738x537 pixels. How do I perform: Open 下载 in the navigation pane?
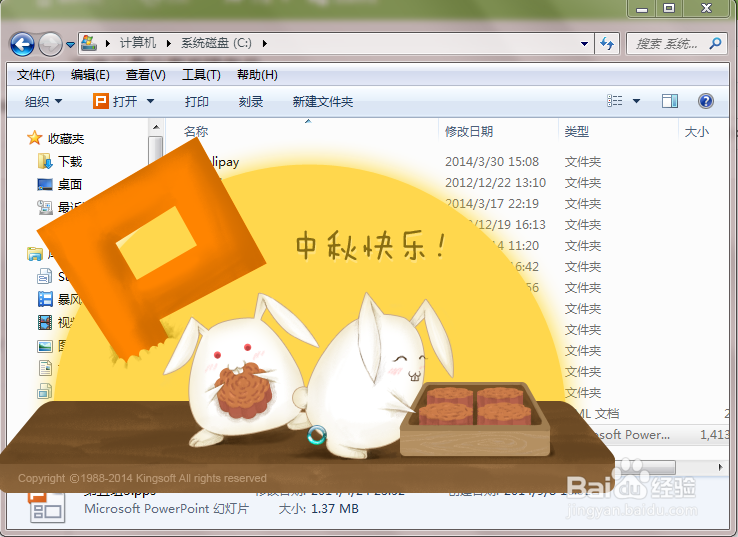pos(70,161)
